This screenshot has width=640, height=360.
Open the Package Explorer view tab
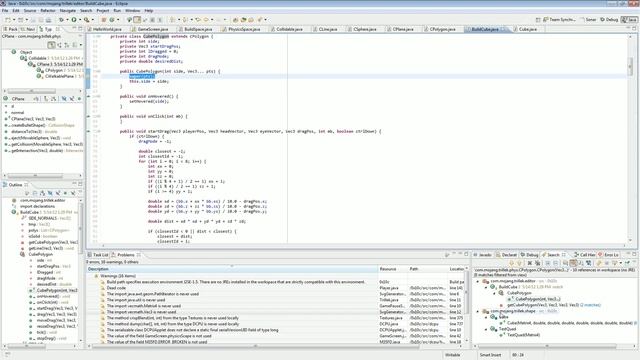tap(10, 29)
